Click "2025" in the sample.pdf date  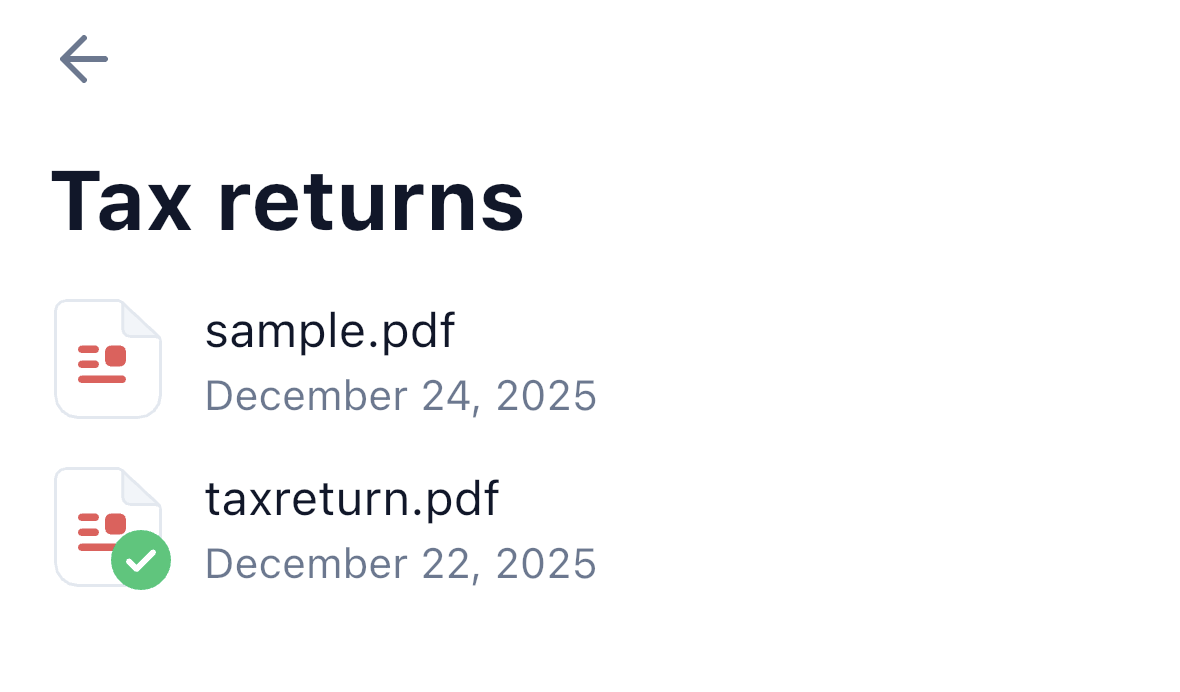click(546, 396)
